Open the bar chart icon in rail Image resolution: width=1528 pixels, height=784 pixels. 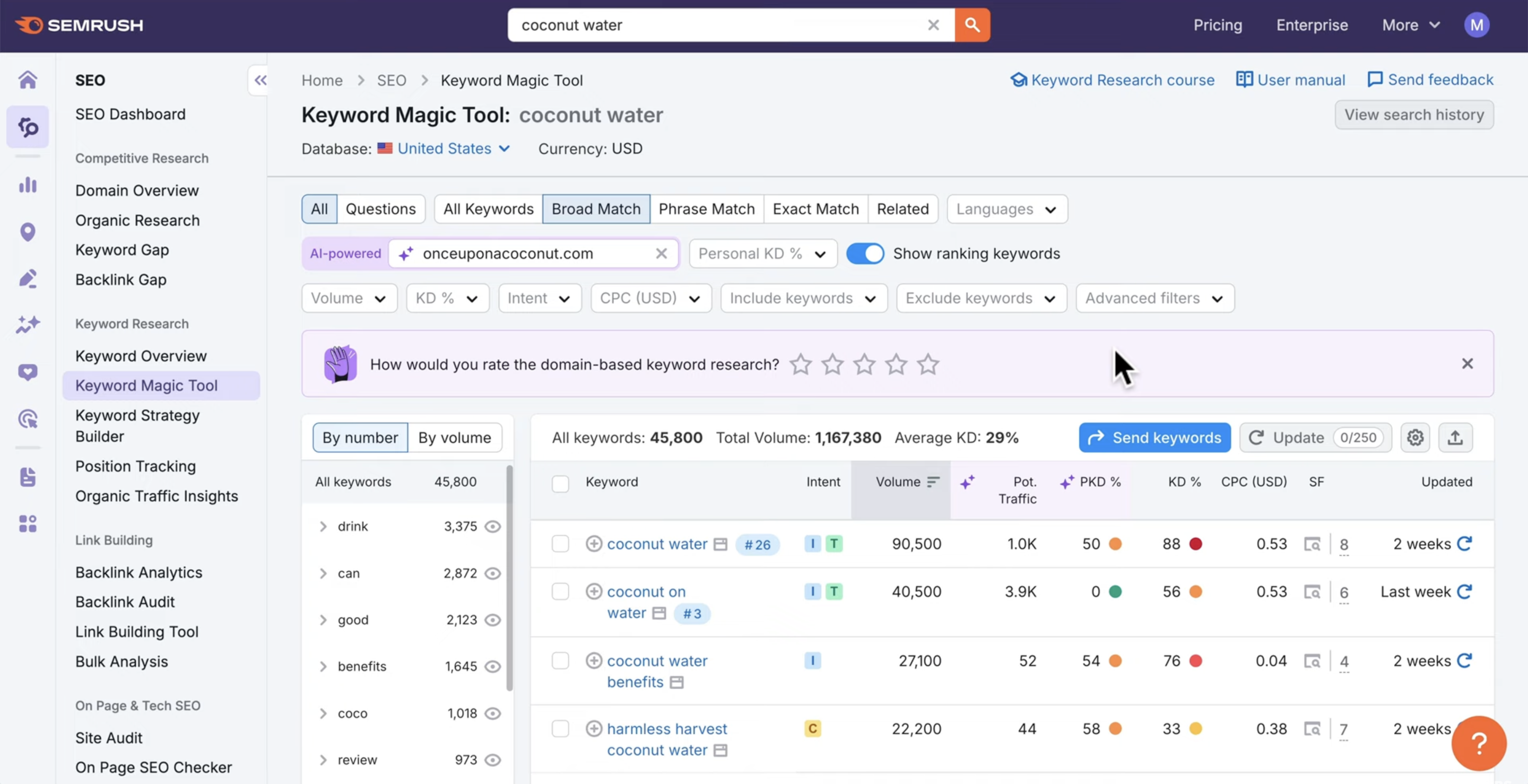click(x=27, y=185)
